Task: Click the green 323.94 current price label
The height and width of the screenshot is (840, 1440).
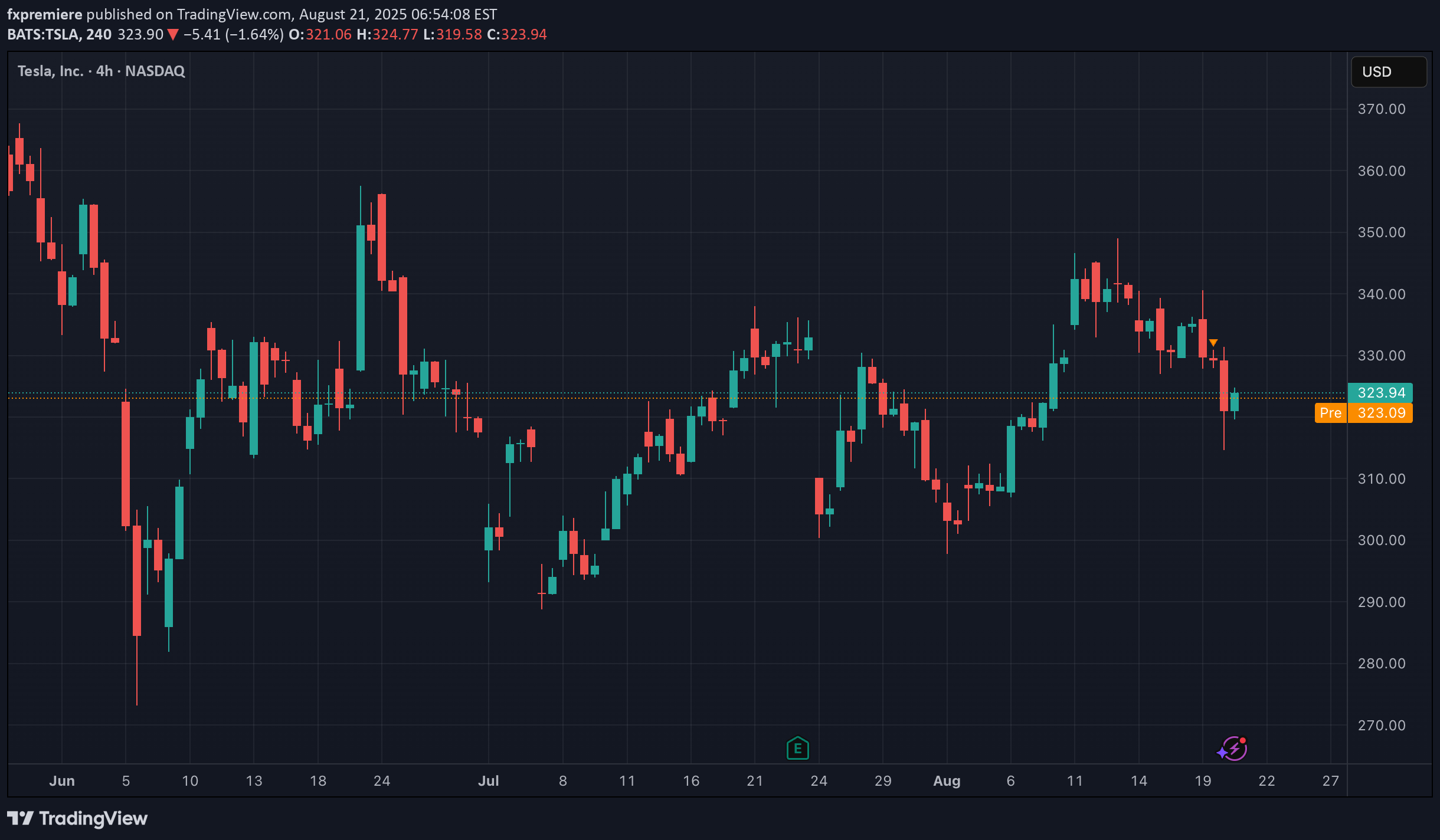Action: tap(1380, 393)
